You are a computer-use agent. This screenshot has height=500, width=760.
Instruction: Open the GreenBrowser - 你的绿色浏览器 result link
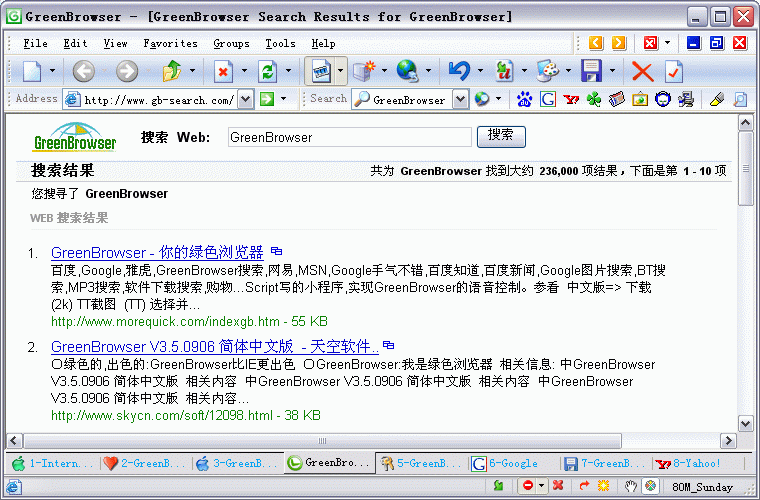157,252
